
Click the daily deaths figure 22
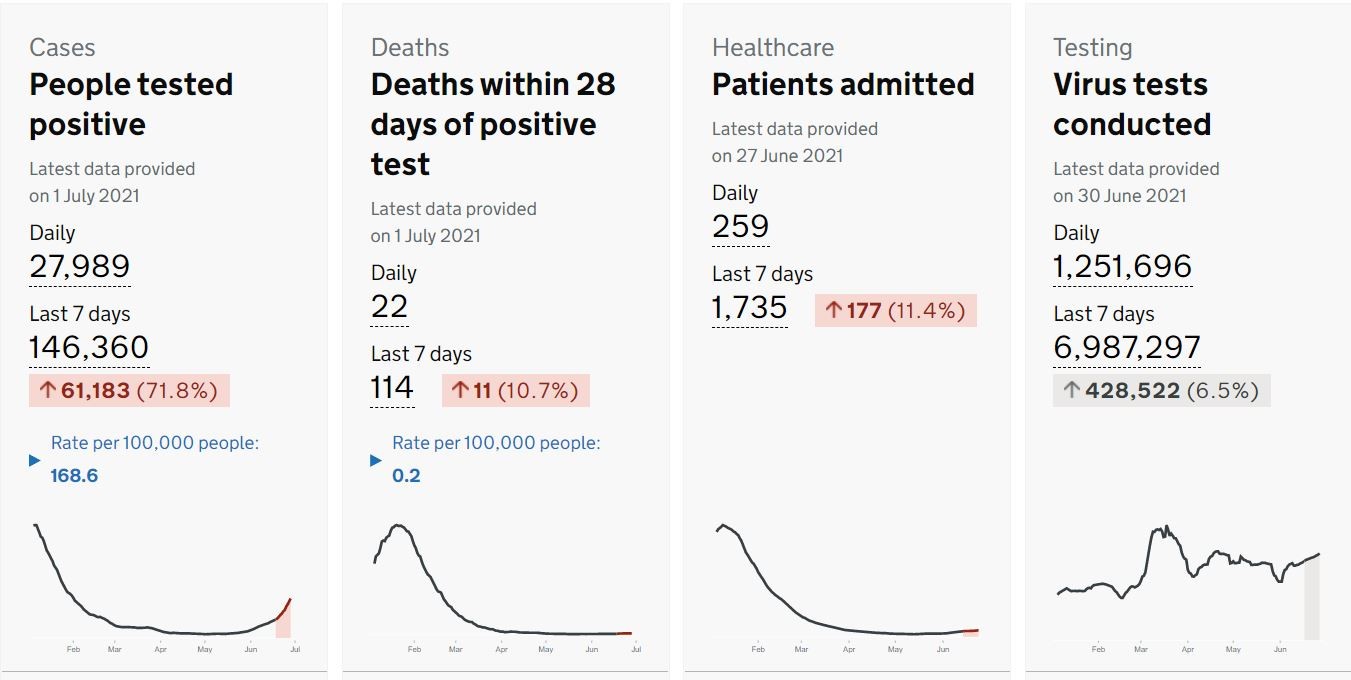pyautogui.click(x=389, y=307)
